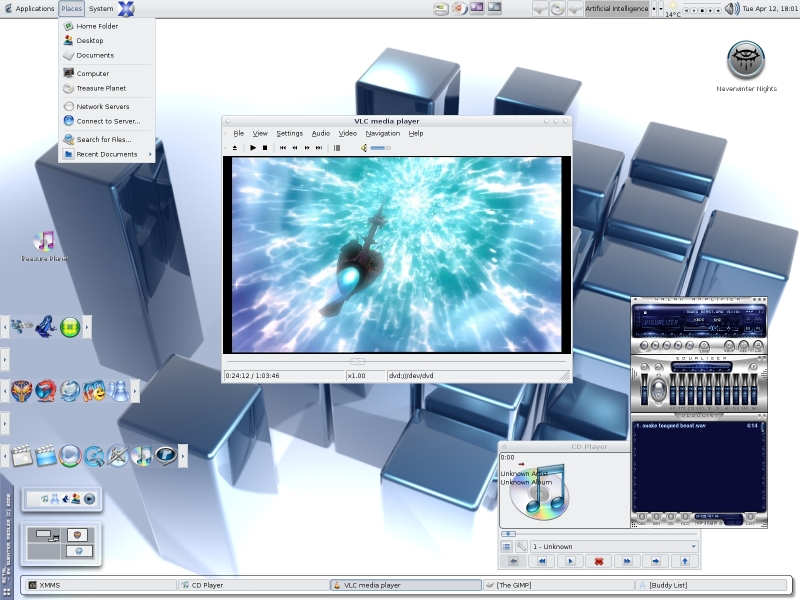
Task: Expand right arrow of top launcher row
Action: tap(87, 327)
